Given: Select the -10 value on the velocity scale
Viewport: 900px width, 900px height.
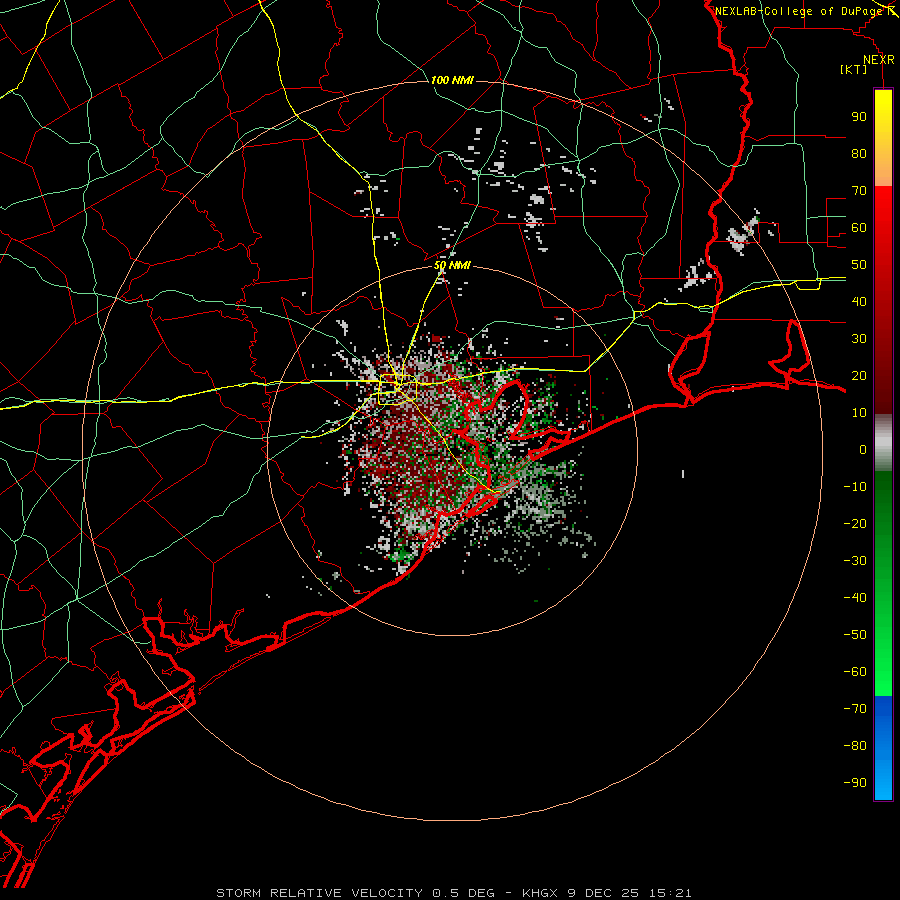Looking at the screenshot, I should pyautogui.click(x=855, y=487).
